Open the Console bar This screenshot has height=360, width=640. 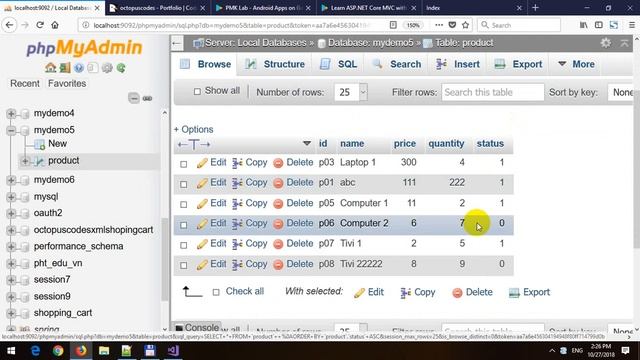click(x=198, y=327)
